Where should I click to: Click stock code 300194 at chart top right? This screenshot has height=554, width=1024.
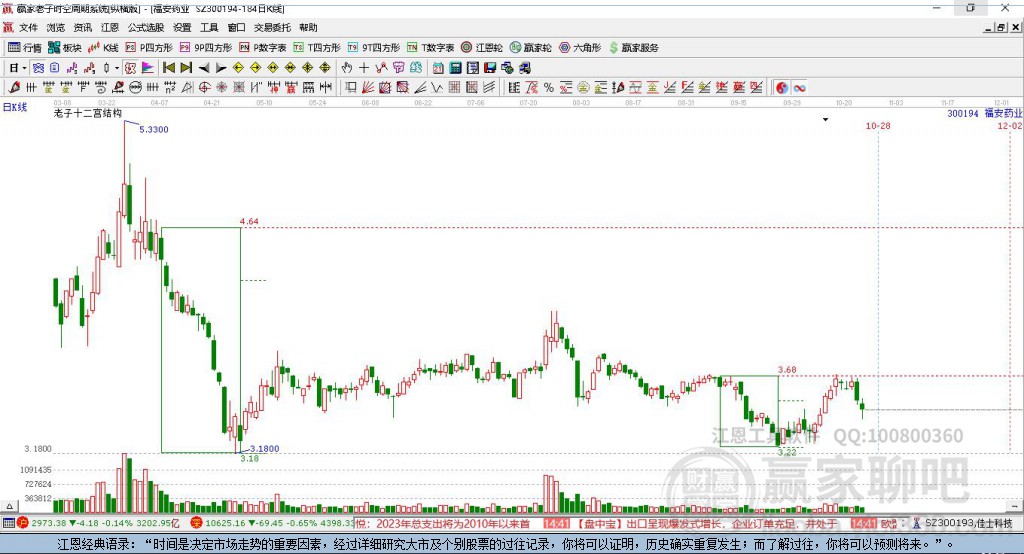click(963, 114)
